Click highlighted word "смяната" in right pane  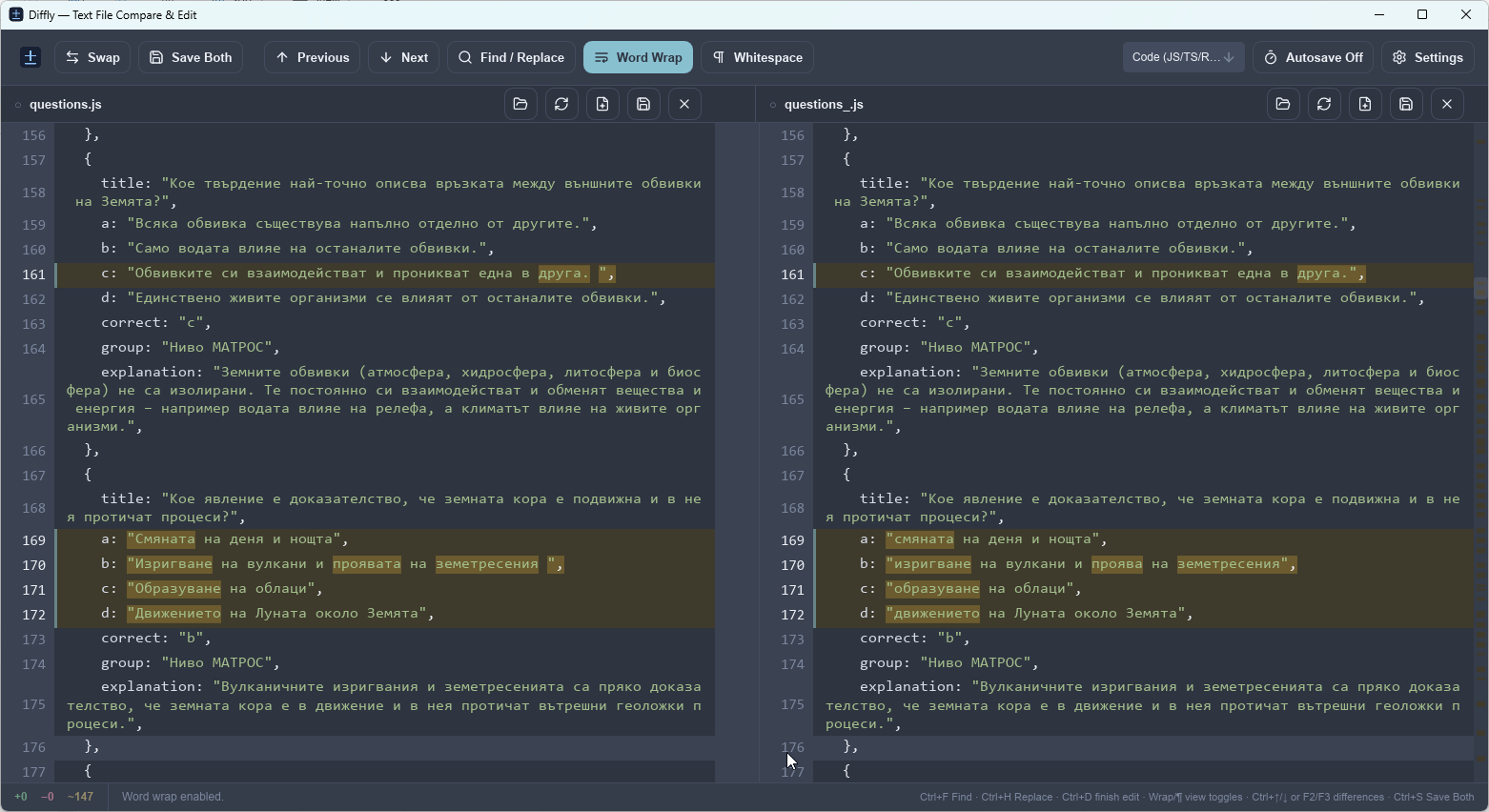920,539
